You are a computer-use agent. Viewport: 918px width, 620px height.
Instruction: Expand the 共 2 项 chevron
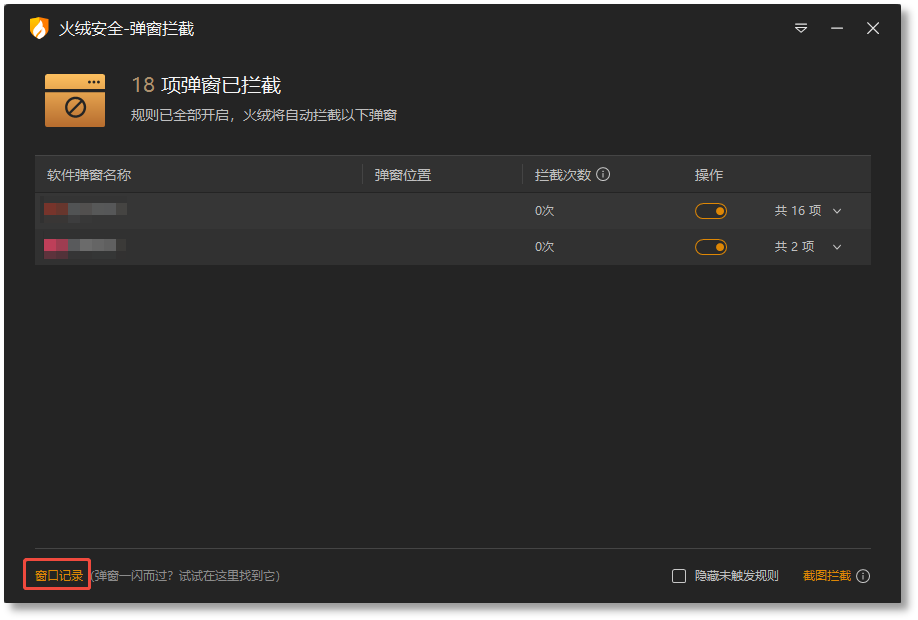(837, 247)
